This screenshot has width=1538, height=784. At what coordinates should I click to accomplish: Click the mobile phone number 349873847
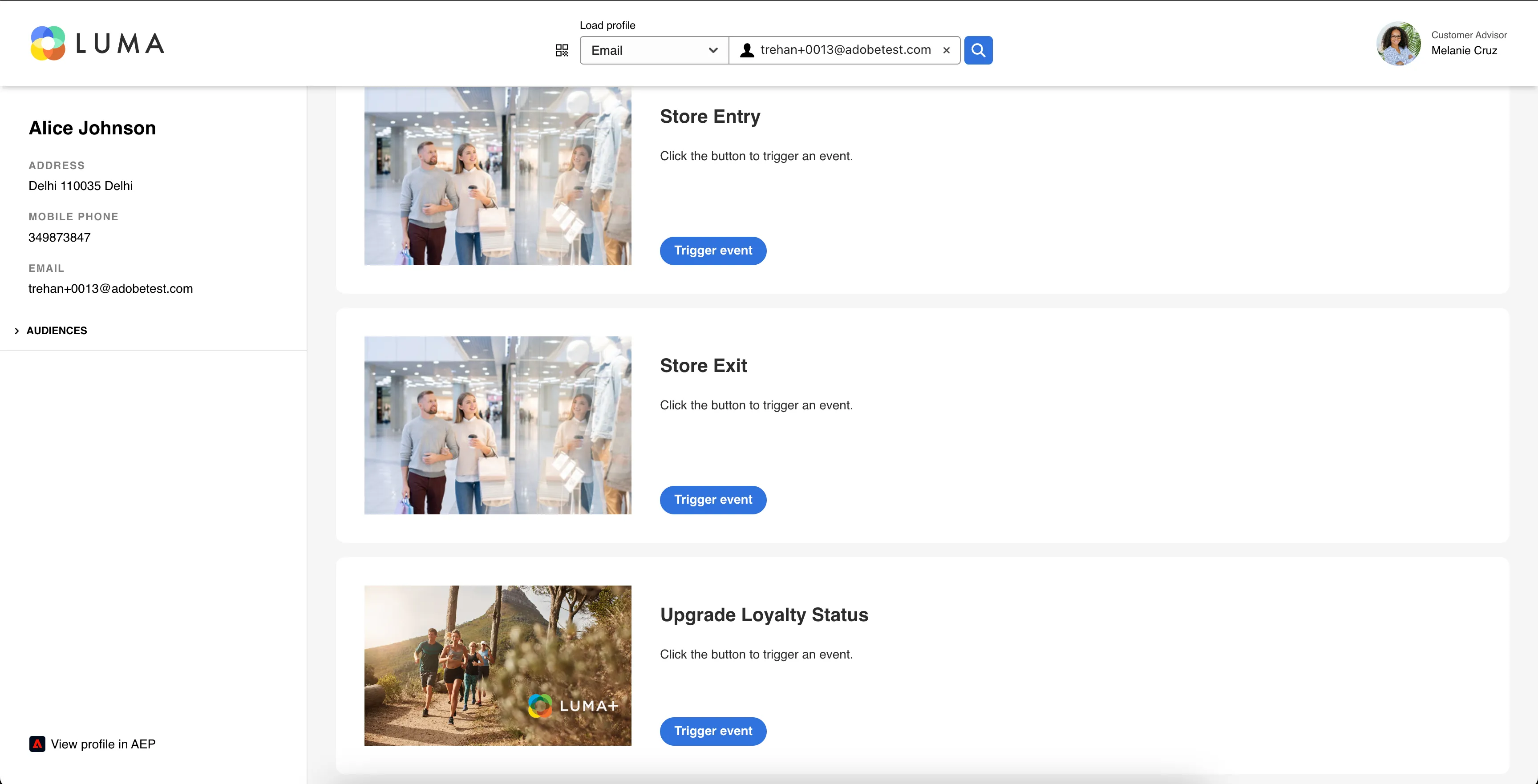60,237
